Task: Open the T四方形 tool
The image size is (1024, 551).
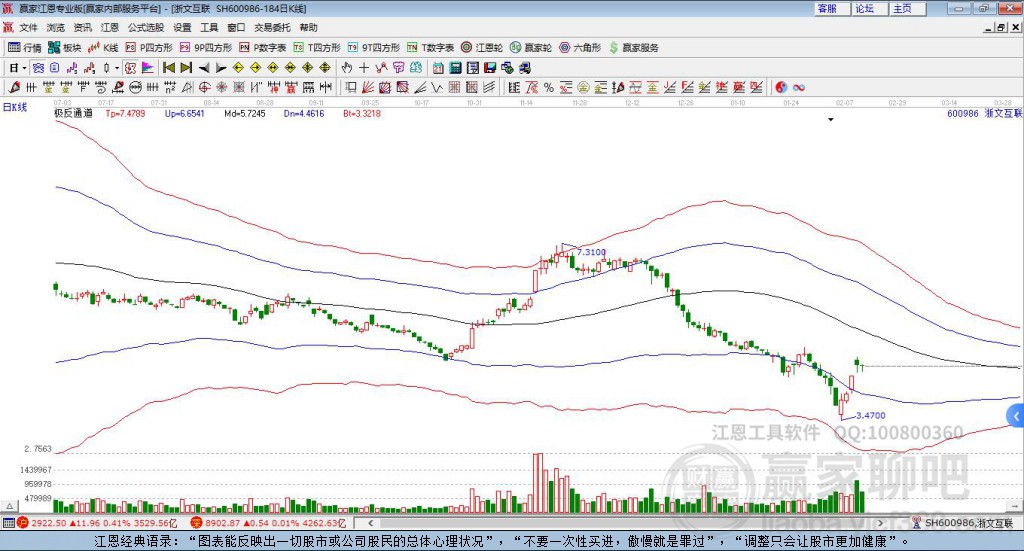Action: [x=317, y=48]
